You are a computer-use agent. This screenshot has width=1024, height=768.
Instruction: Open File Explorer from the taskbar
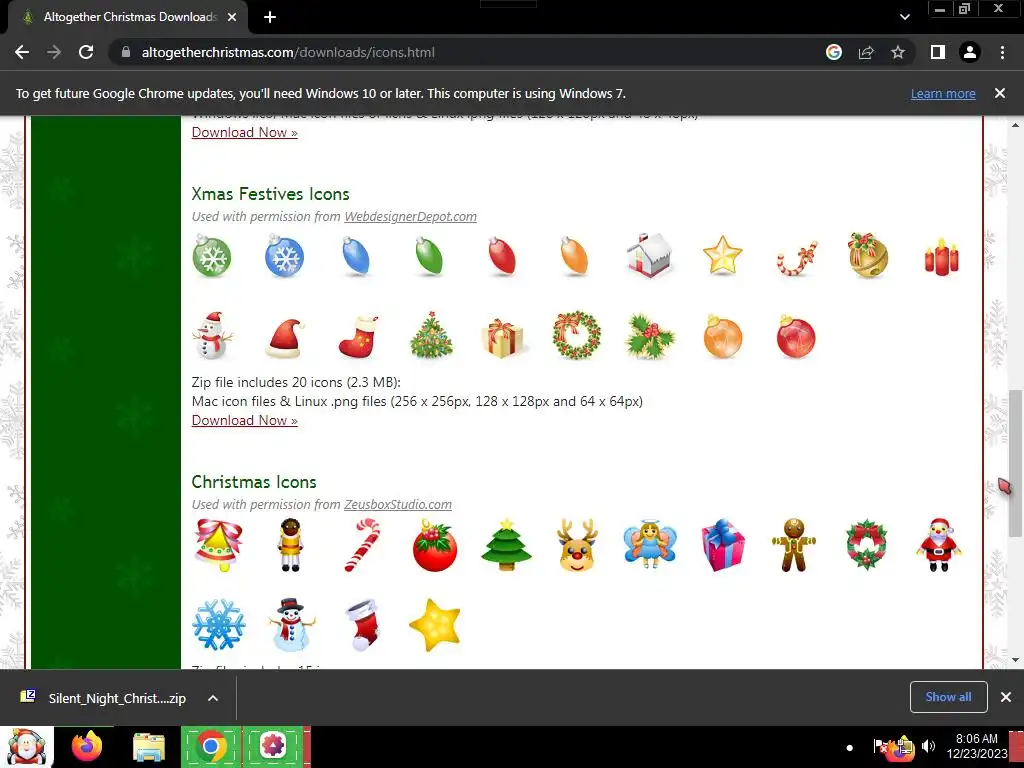click(150, 746)
